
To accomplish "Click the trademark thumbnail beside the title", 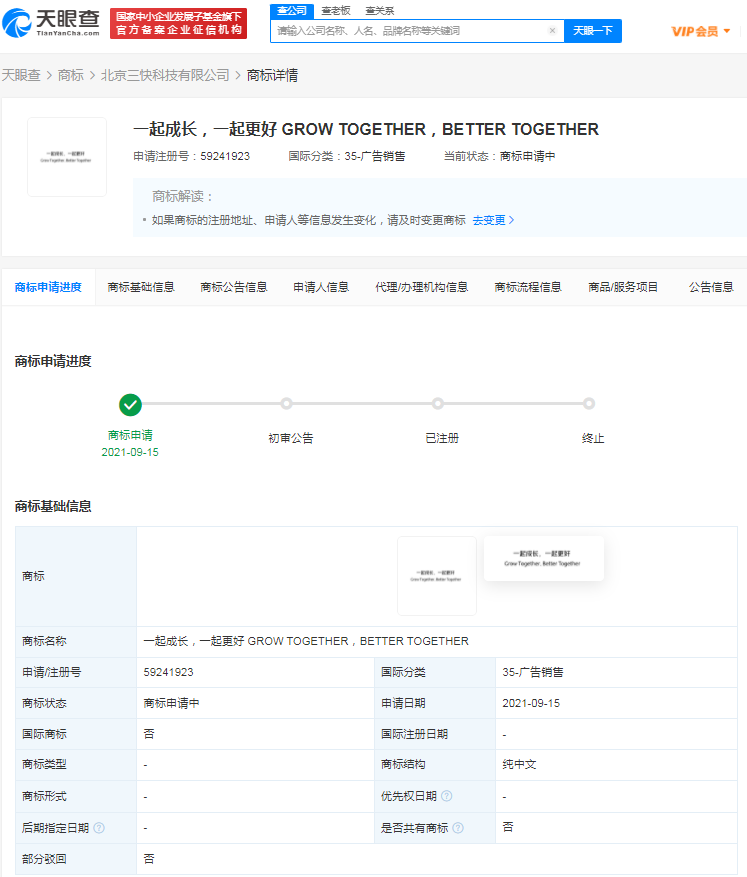I will pyautogui.click(x=67, y=157).
